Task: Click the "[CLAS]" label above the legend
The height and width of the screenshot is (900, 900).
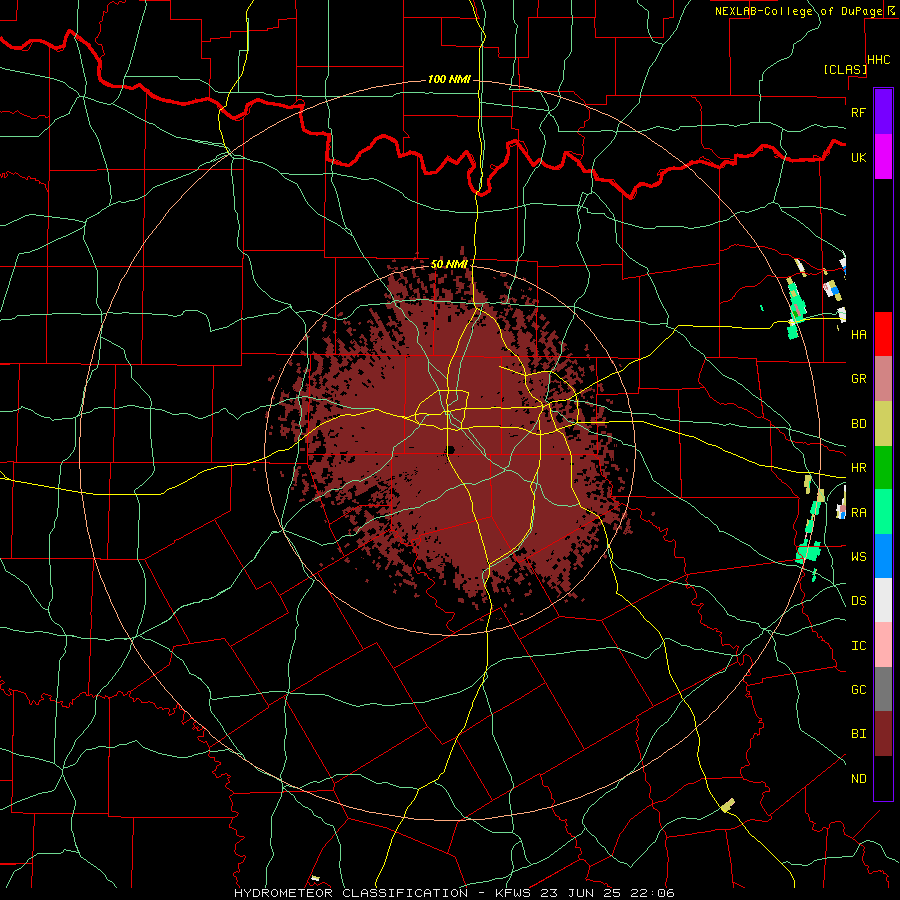Action: tap(845, 70)
